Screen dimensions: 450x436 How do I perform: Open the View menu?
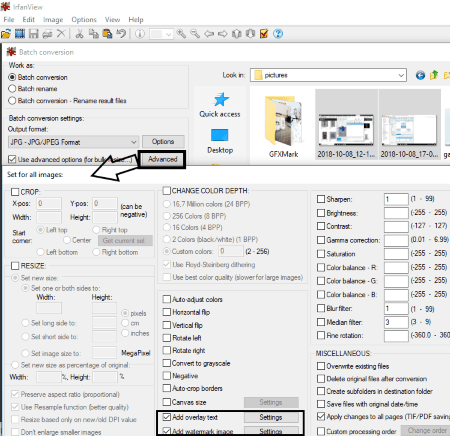coord(112,20)
